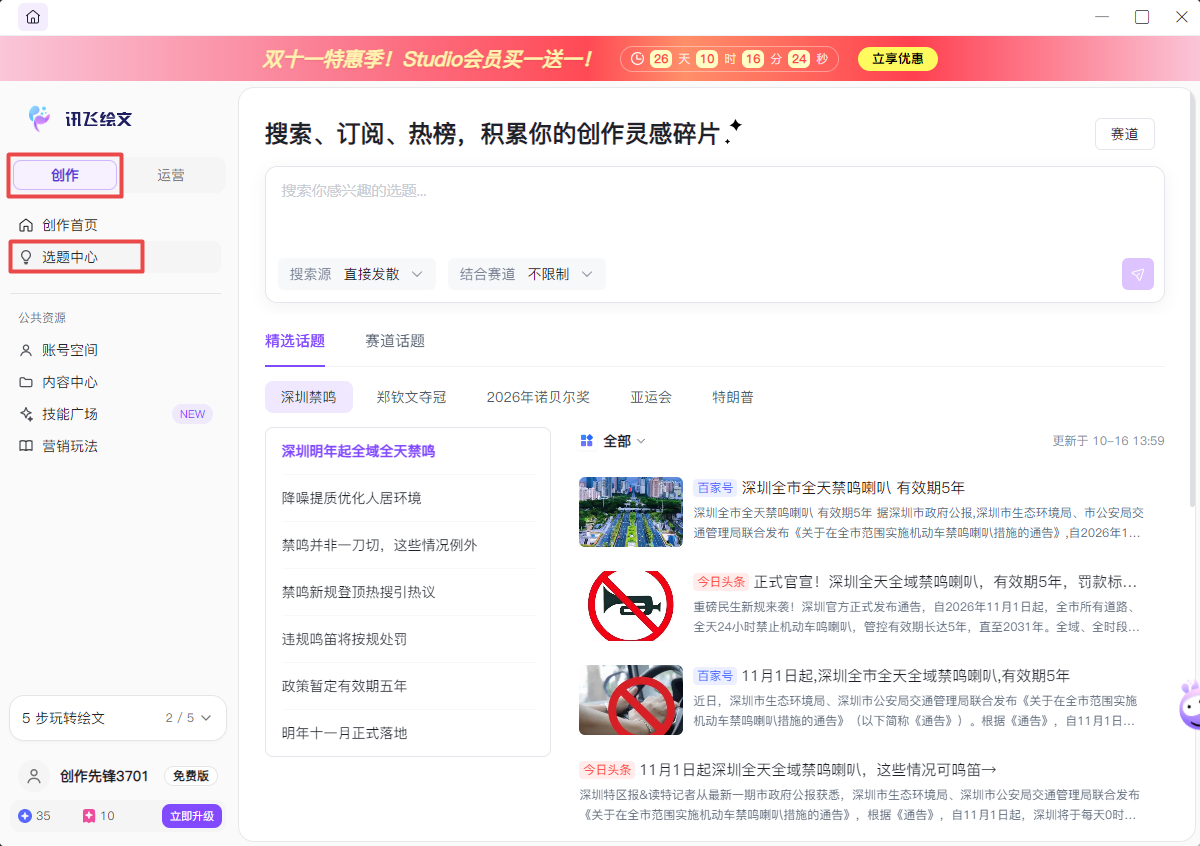Open 创作首页 from the sidebar
Image resolution: width=1200 pixels, height=846 pixels.
click(69, 225)
